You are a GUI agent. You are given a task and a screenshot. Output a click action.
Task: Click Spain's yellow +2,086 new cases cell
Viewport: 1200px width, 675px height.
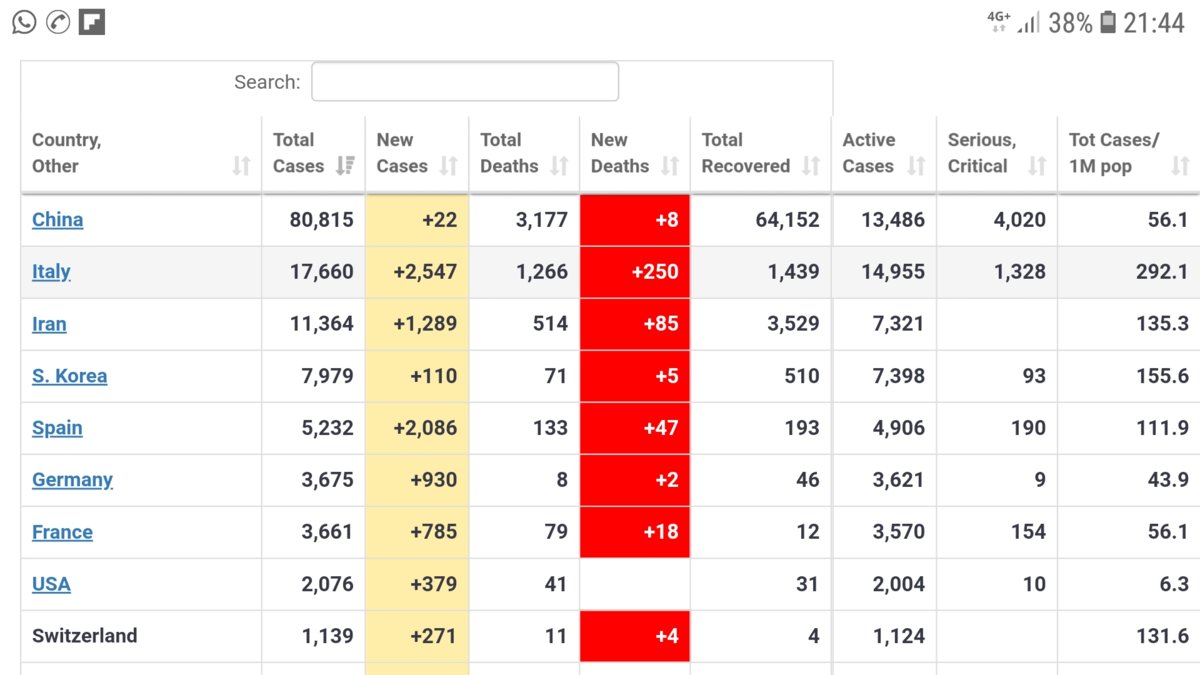[x=417, y=428]
